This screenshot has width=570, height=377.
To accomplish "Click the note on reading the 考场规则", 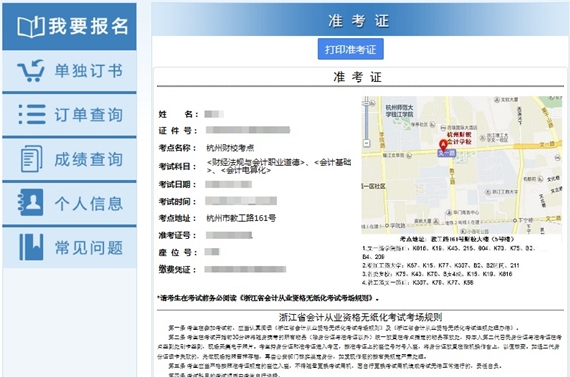I will coord(268,298).
